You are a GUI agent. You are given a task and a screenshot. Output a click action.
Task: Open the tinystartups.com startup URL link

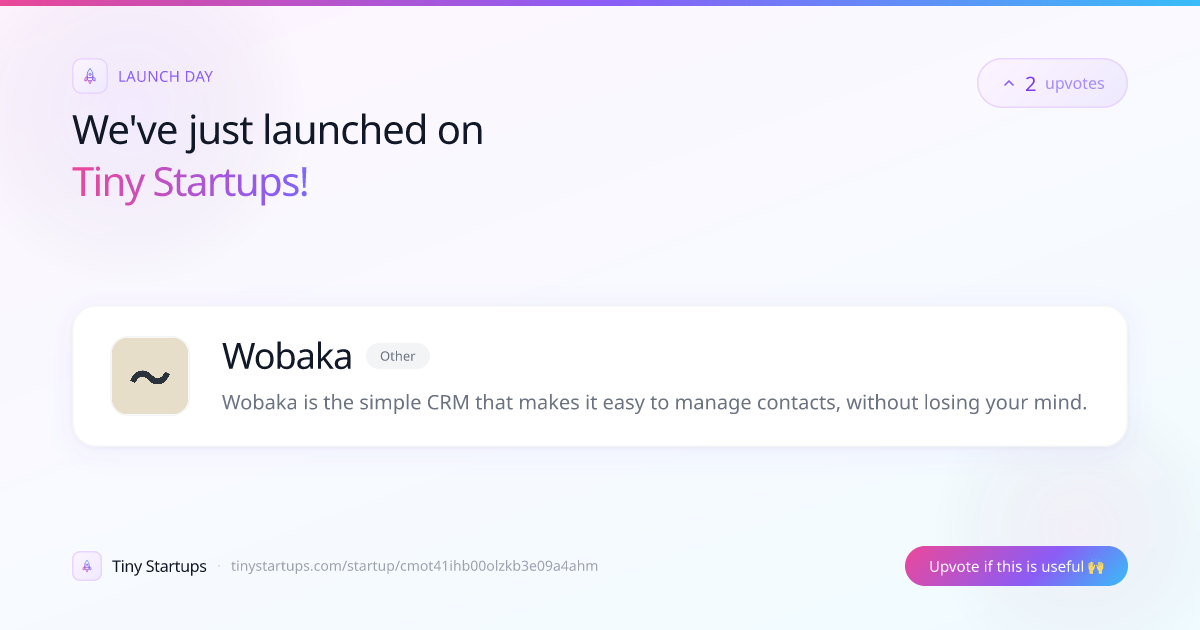414,566
